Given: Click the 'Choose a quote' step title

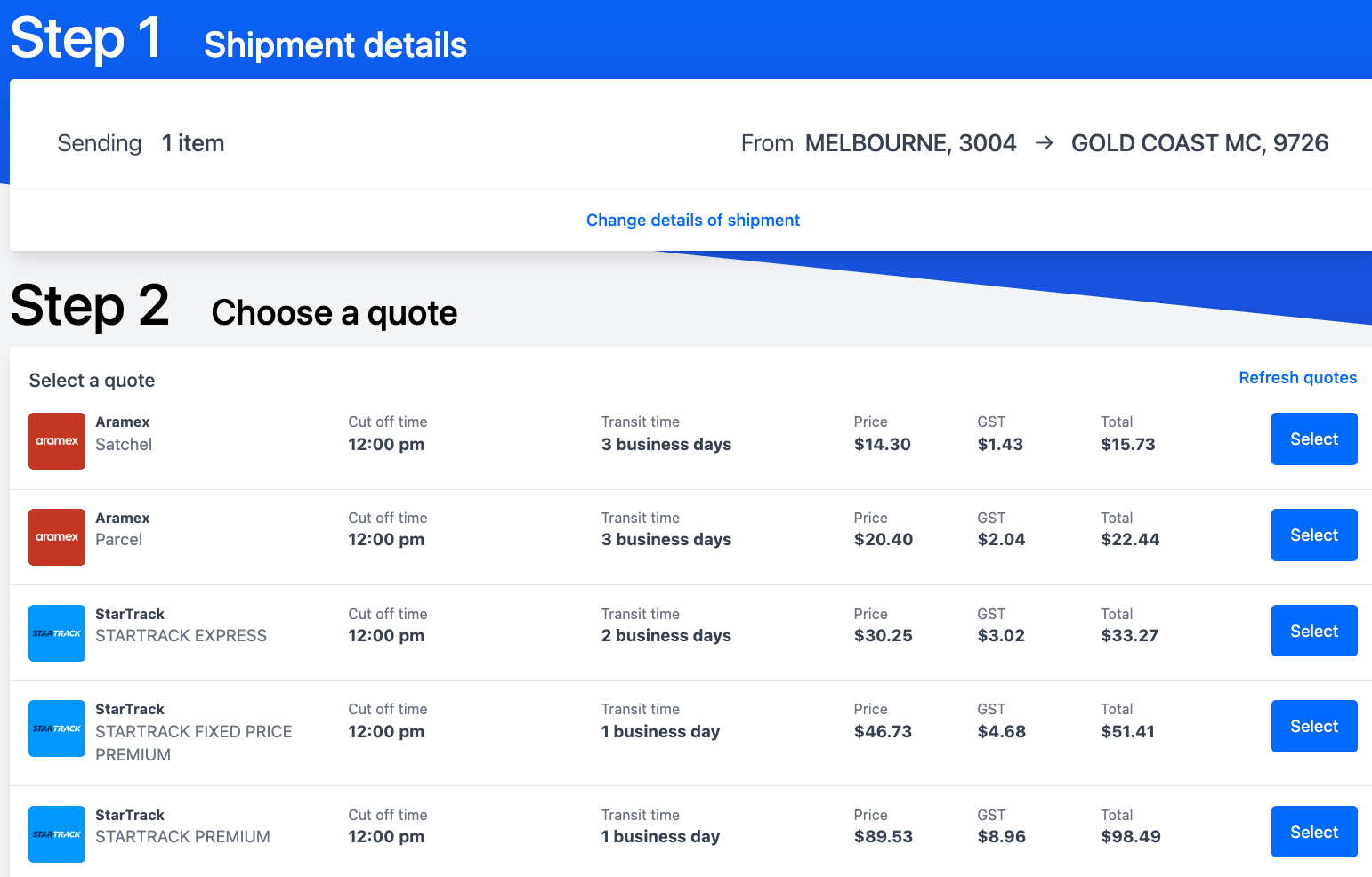Looking at the screenshot, I should pyautogui.click(x=335, y=313).
